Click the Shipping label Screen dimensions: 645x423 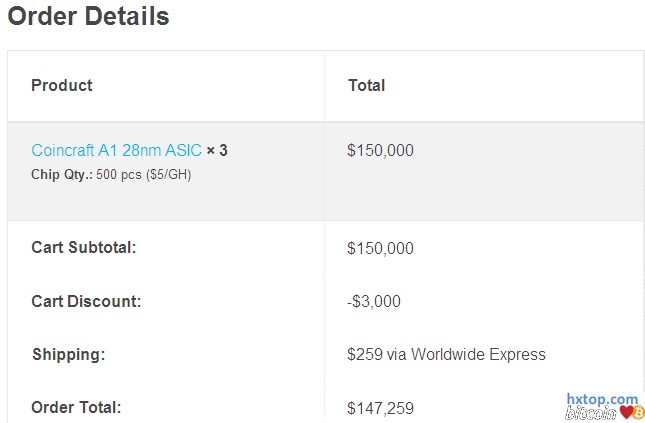pos(68,354)
